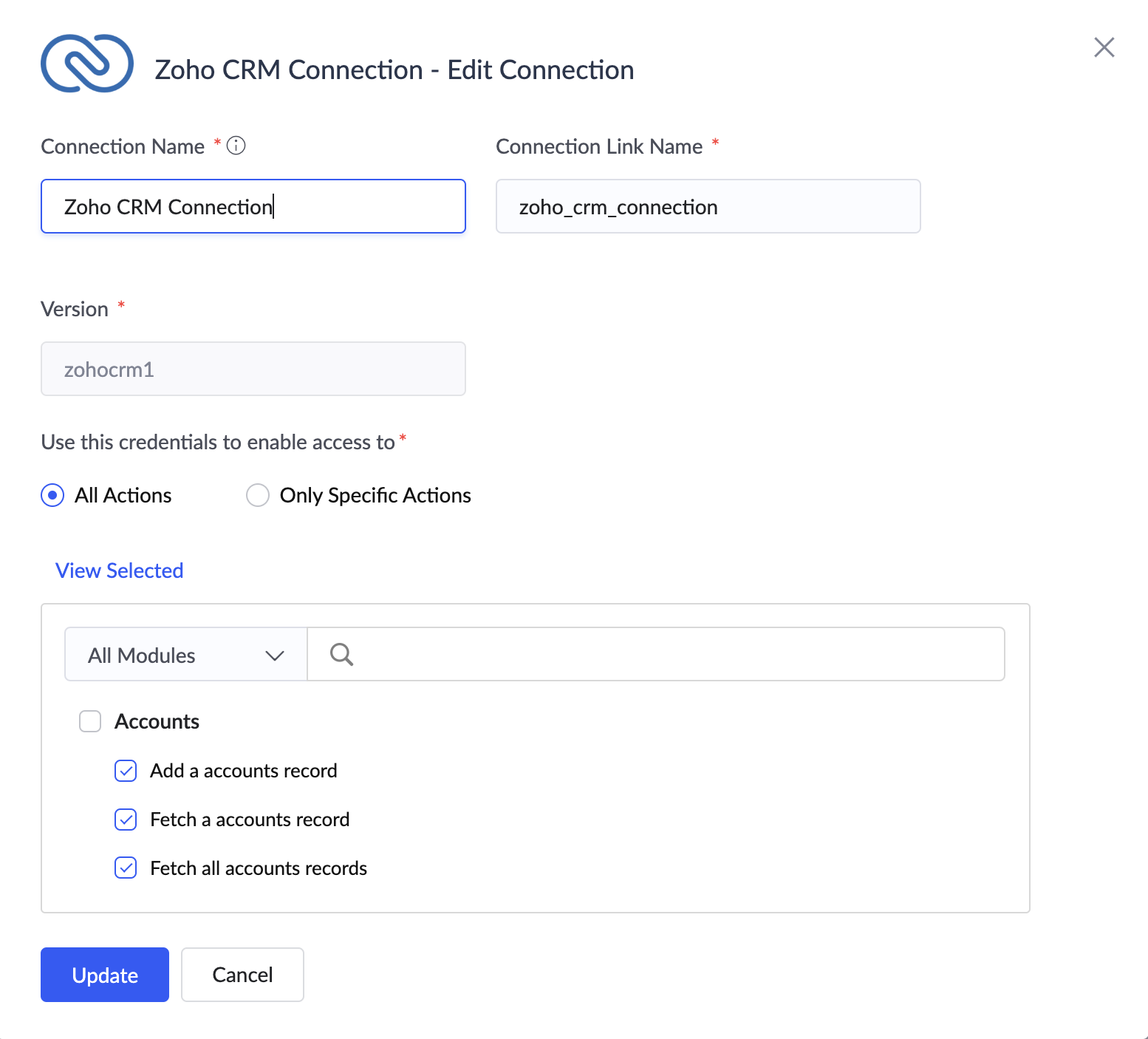
Task: Uncheck Fetch a accounts record
Action: click(126, 820)
